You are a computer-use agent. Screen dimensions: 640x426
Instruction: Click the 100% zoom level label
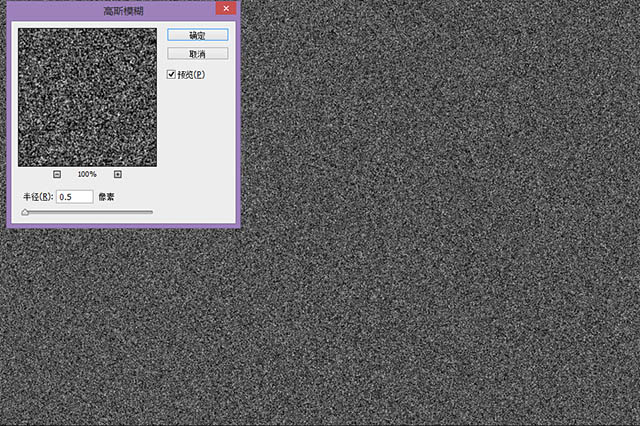pyautogui.click(x=87, y=174)
